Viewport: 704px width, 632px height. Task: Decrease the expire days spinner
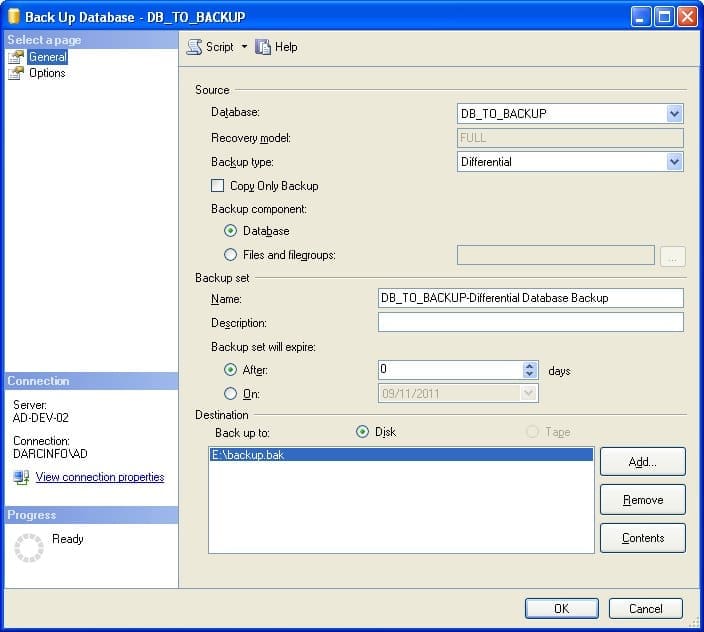pos(529,374)
